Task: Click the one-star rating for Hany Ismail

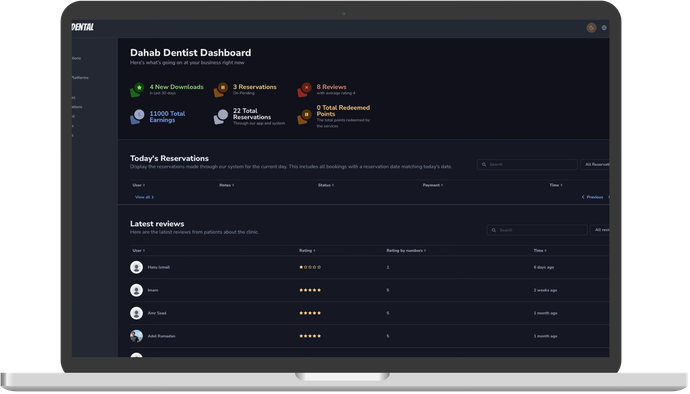Action: 310,267
